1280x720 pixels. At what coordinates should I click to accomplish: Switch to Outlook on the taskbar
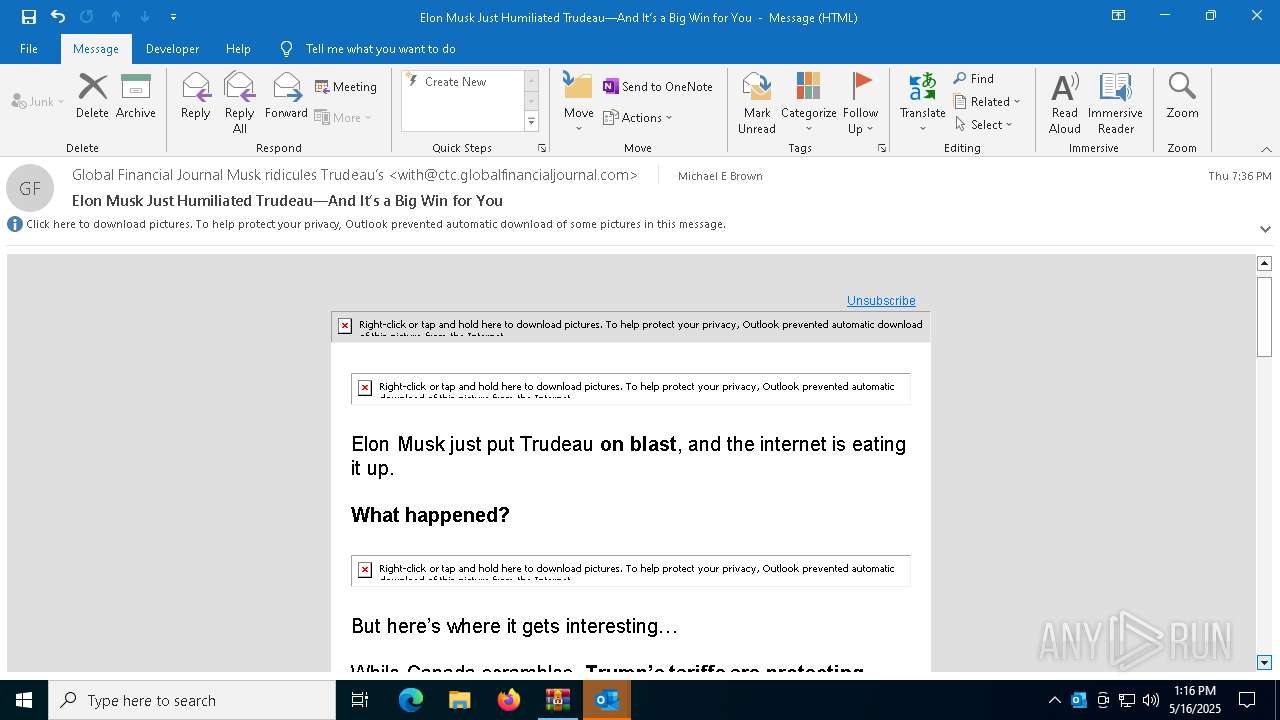[x=606, y=700]
